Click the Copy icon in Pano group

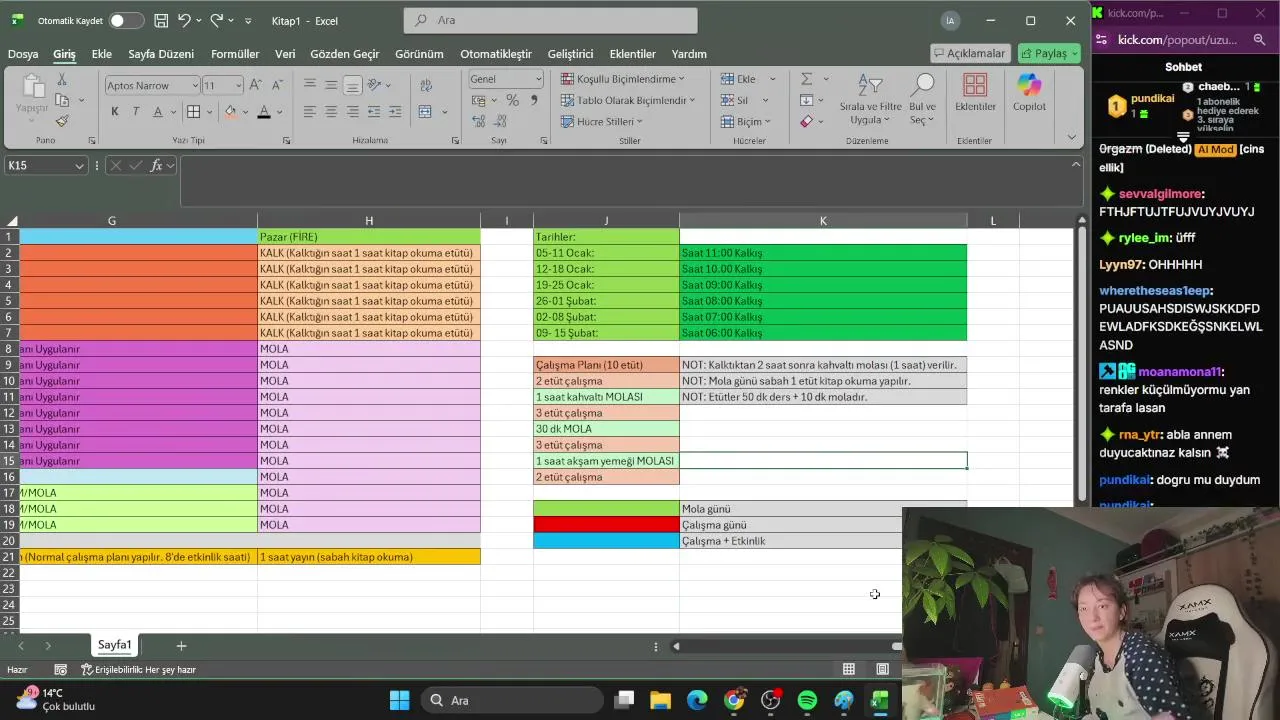pyautogui.click(x=62, y=100)
